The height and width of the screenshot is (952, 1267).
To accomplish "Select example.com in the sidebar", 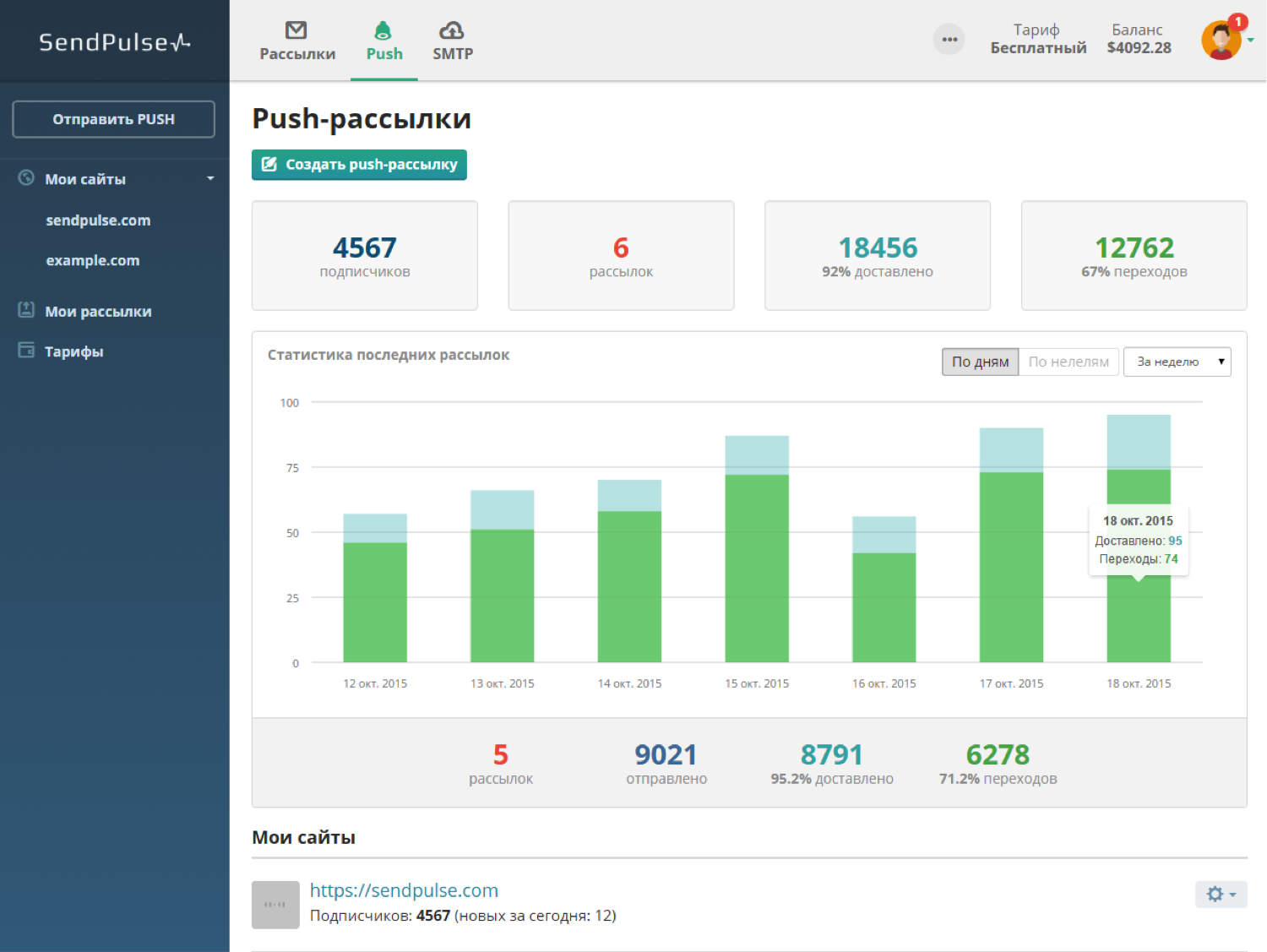I will coord(93,261).
